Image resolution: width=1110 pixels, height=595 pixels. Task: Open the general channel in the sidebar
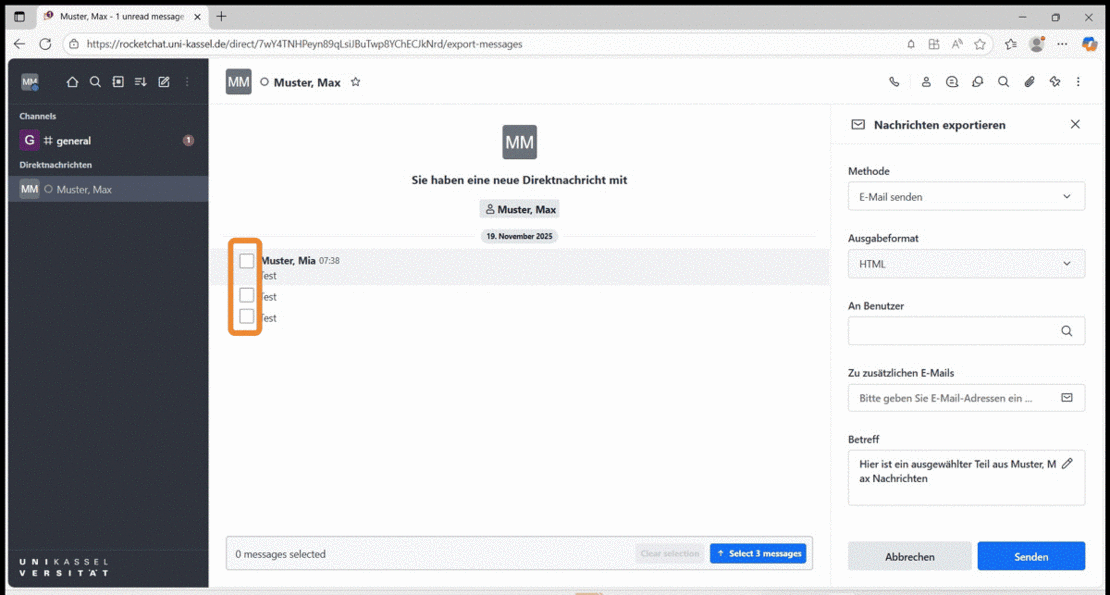coord(108,141)
